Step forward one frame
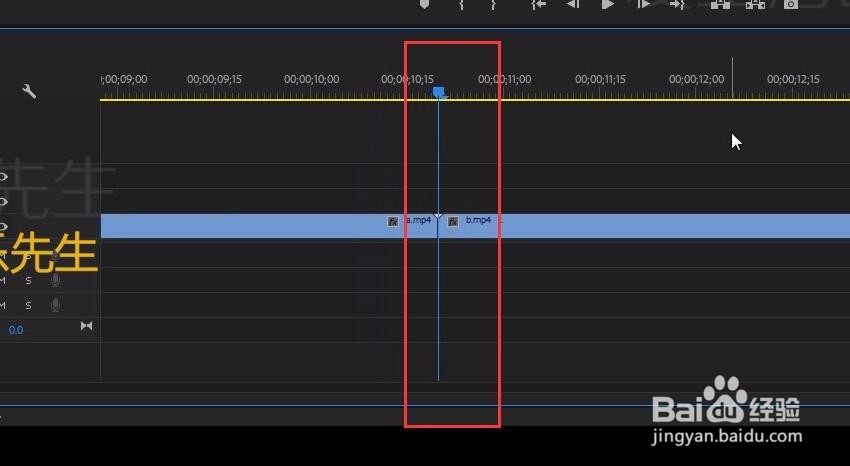Viewport: 850px width, 466px height. (643, 4)
